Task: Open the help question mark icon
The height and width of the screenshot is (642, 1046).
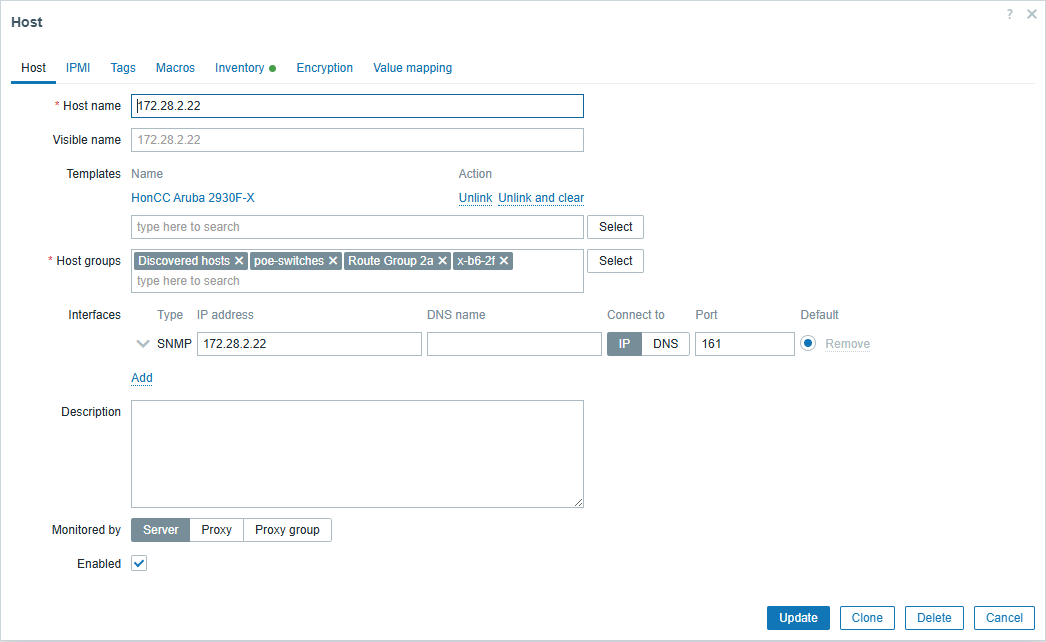Action: coord(1010,14)
